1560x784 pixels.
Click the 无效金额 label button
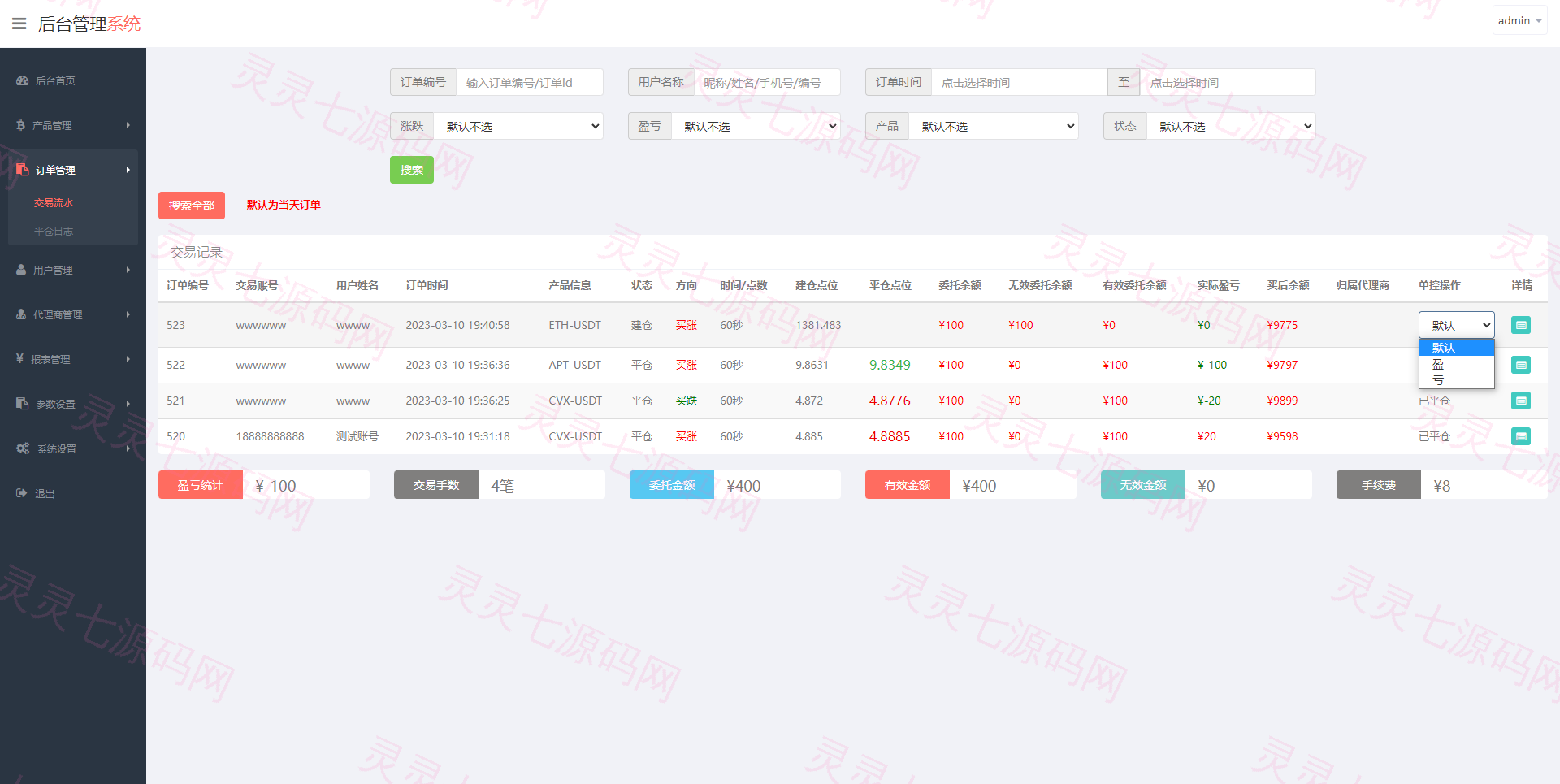point(1143,485)
